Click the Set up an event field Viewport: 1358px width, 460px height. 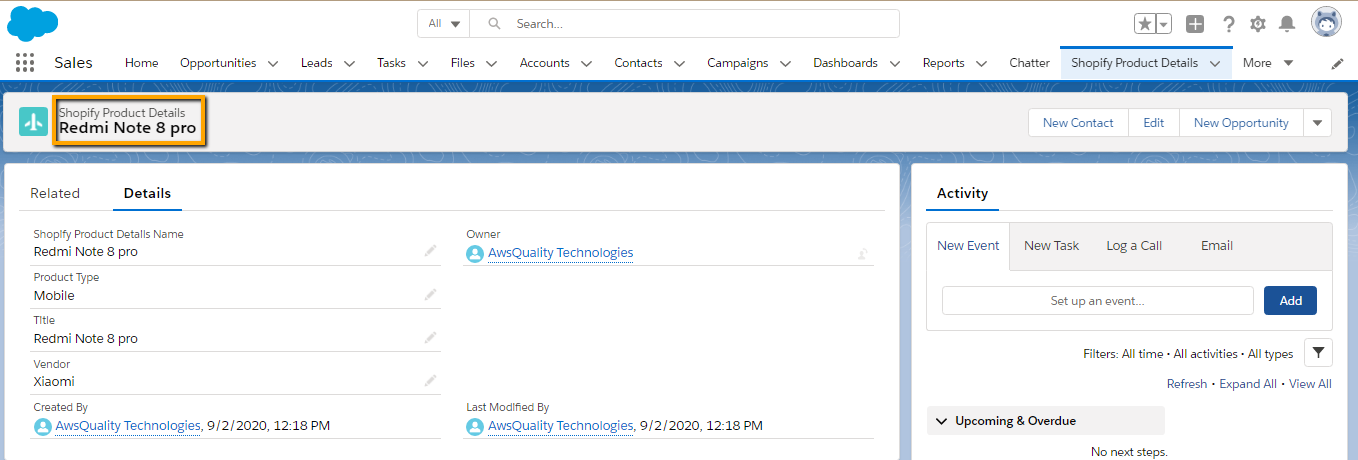tap(1097, 300)
